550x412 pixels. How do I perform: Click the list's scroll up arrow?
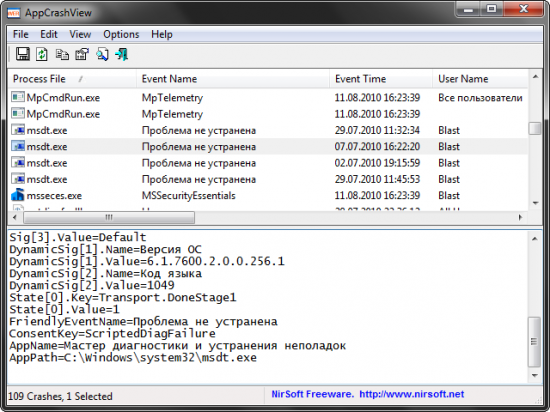(x=535, y=76)
